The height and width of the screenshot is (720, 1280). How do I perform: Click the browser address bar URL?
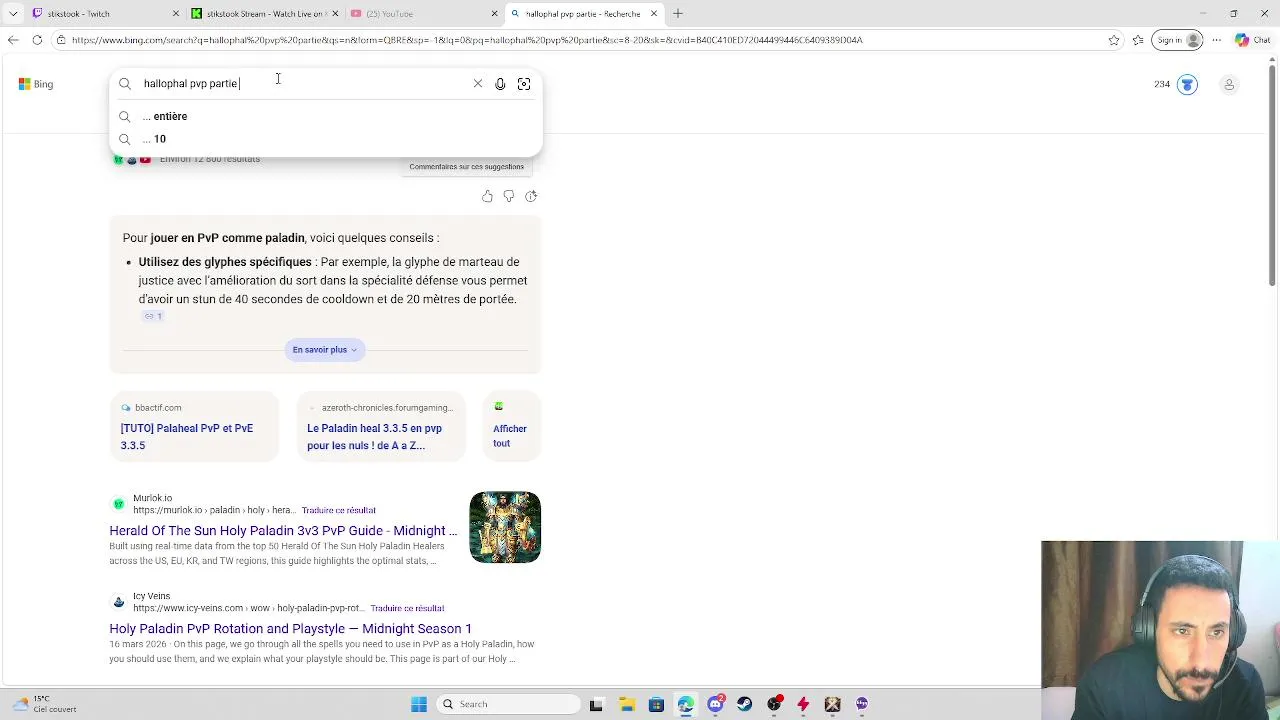point(466,40)
